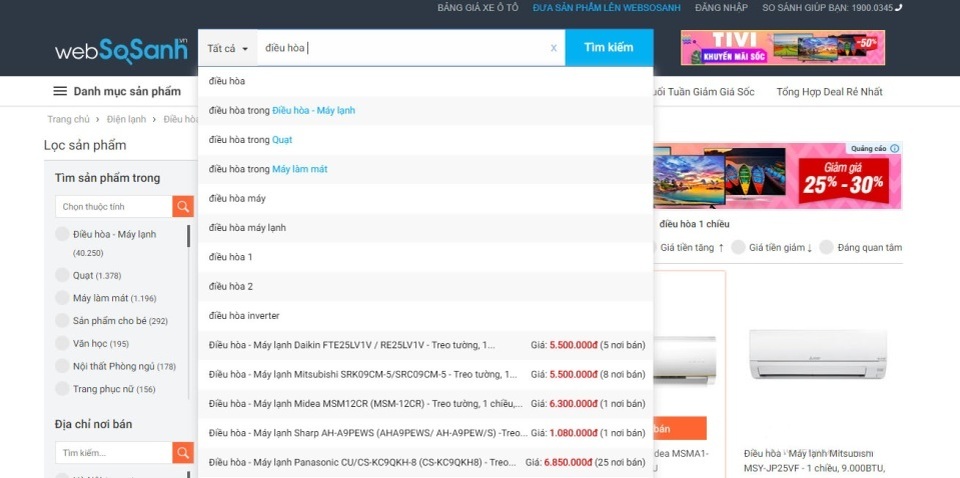Screen dimensions: 960x478
Task: Click the webSoSanh logo
Action: tap(121, 51)
